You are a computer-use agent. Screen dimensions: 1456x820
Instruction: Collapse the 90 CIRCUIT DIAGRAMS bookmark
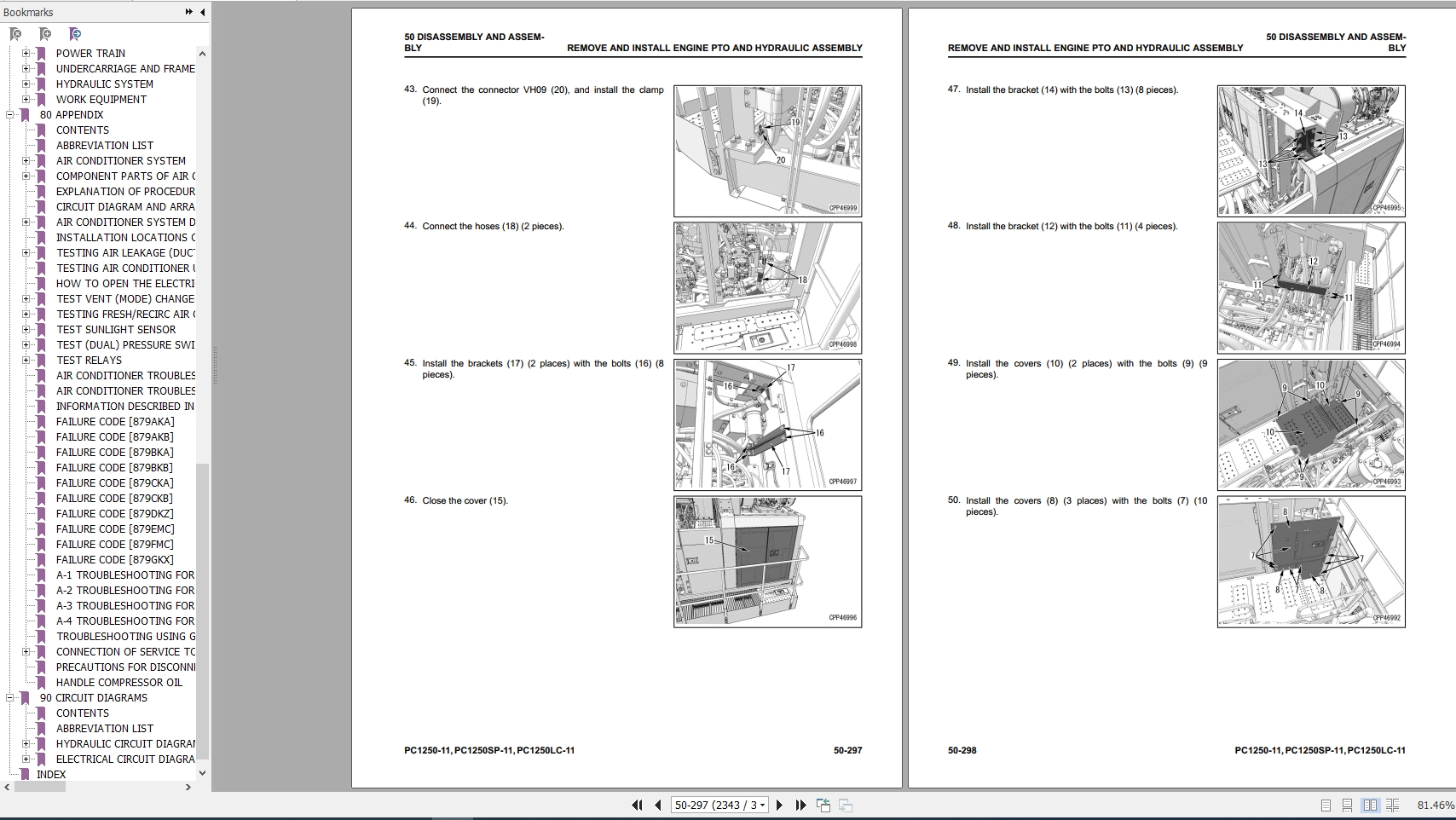point(9,697)
